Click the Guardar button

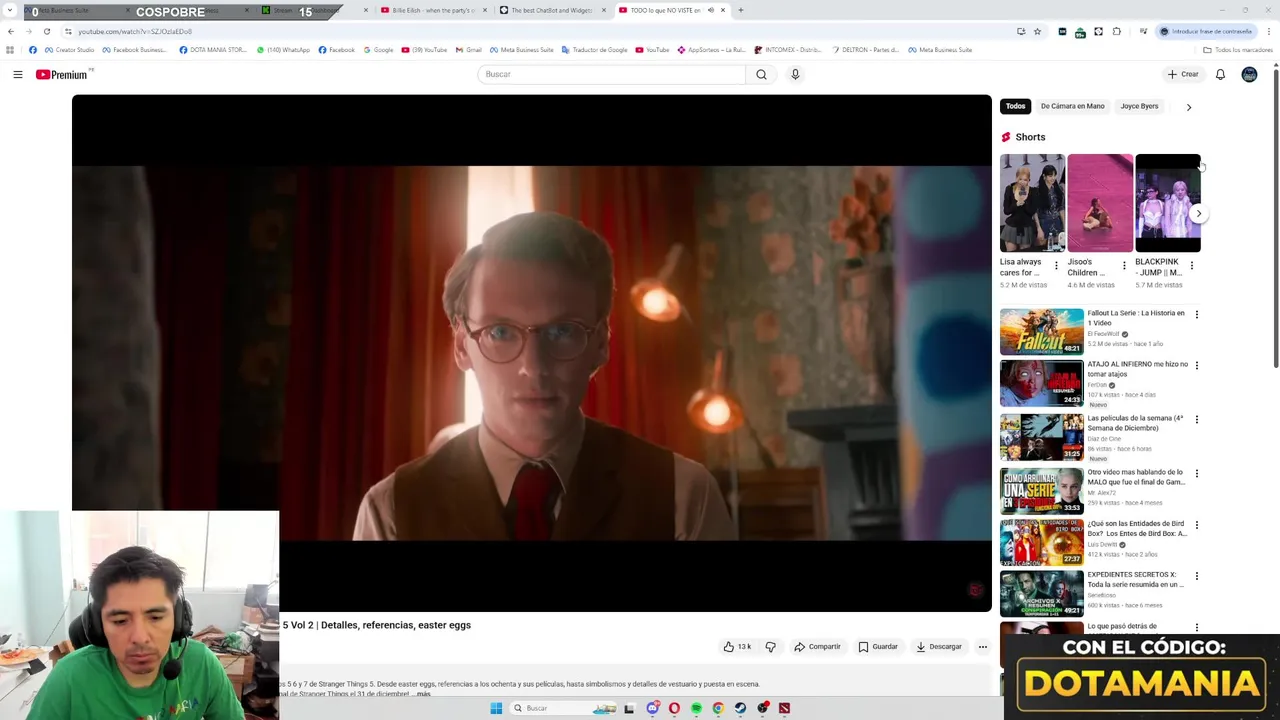coord(878,647)
